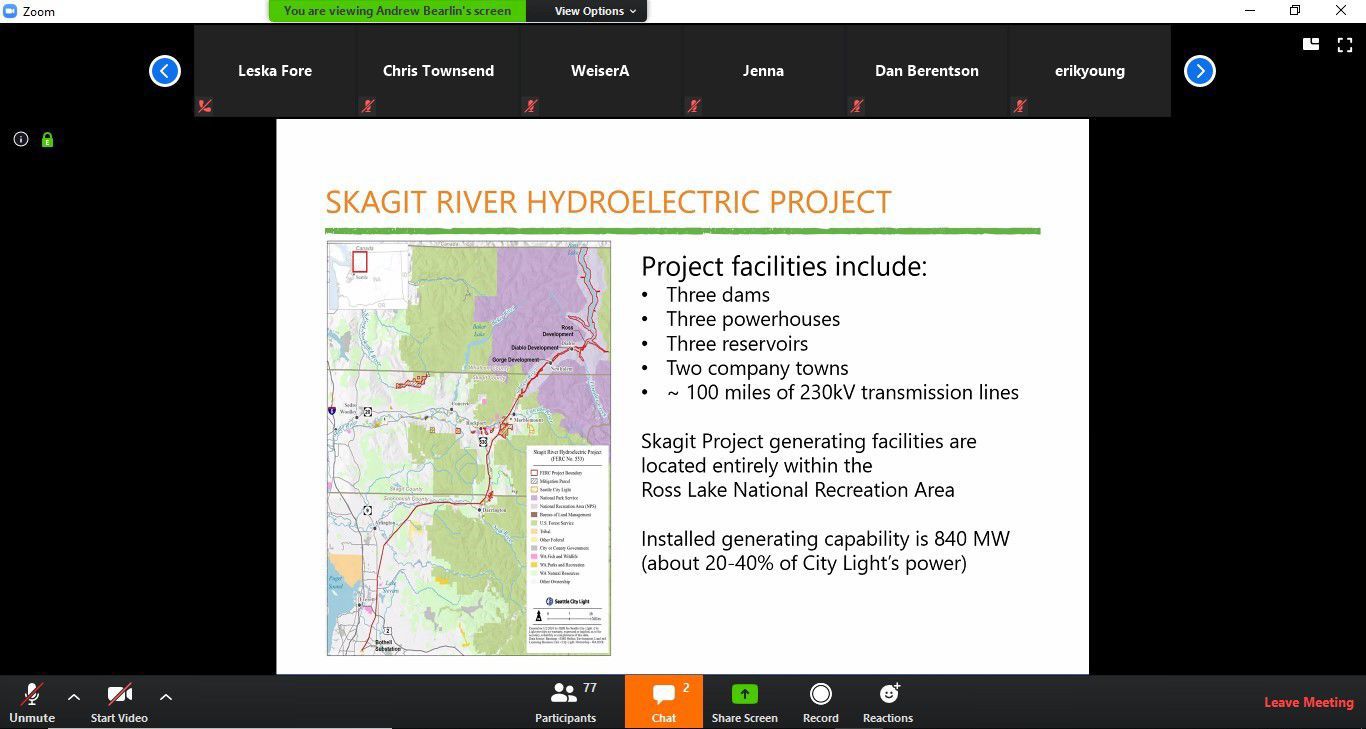Open the Chat panel

(664, 702)
